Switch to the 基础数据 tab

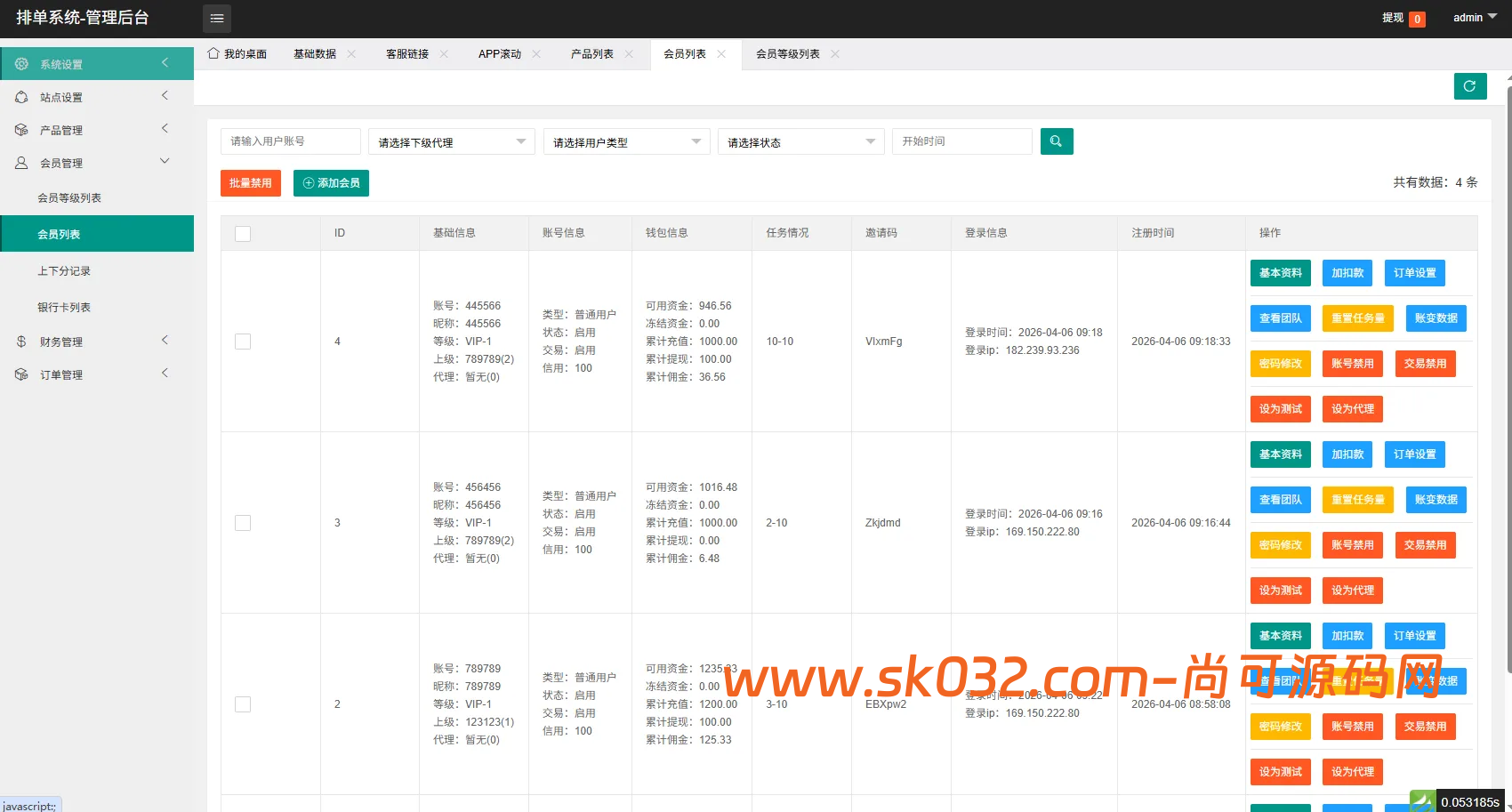[315, 54]
